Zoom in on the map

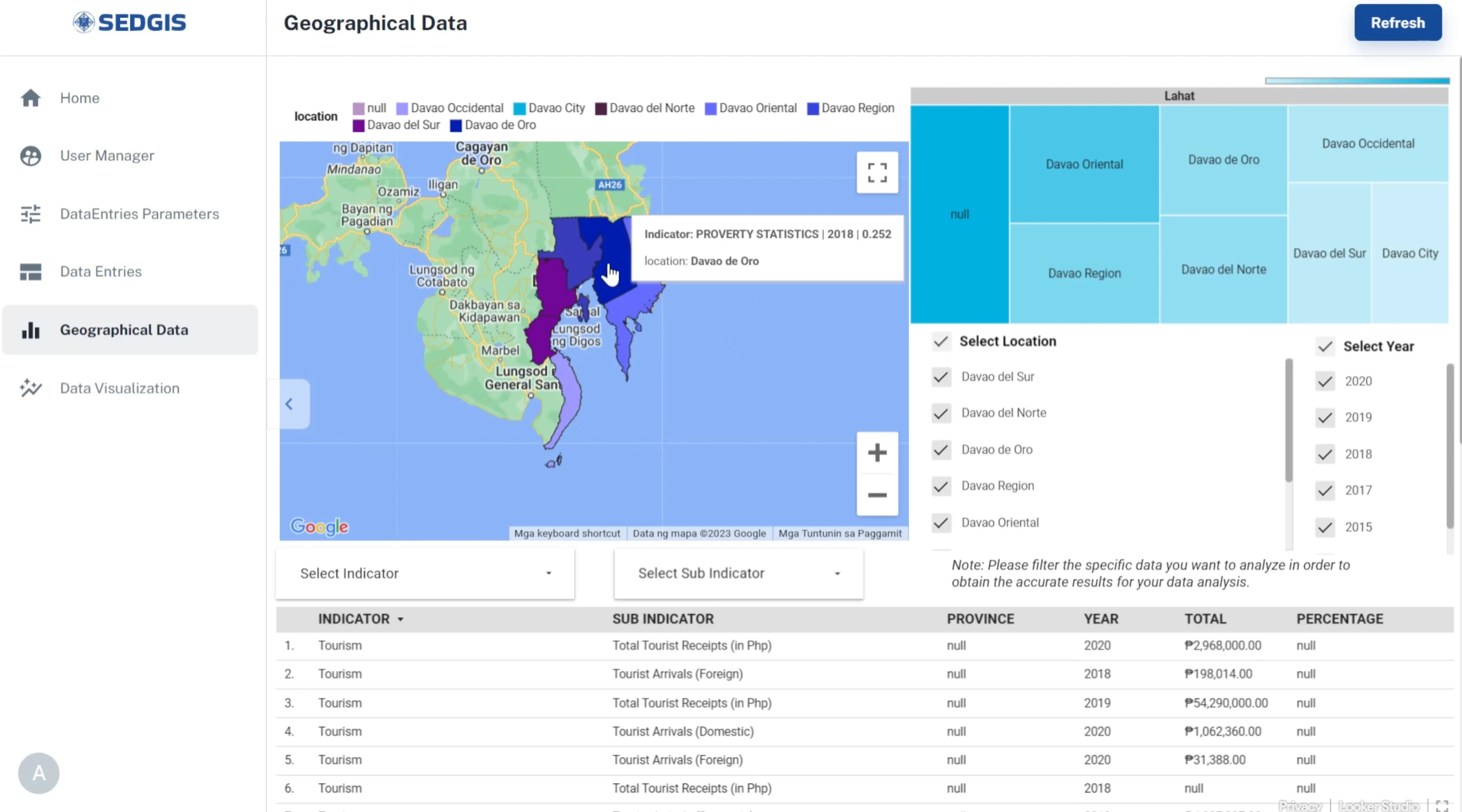877,453
